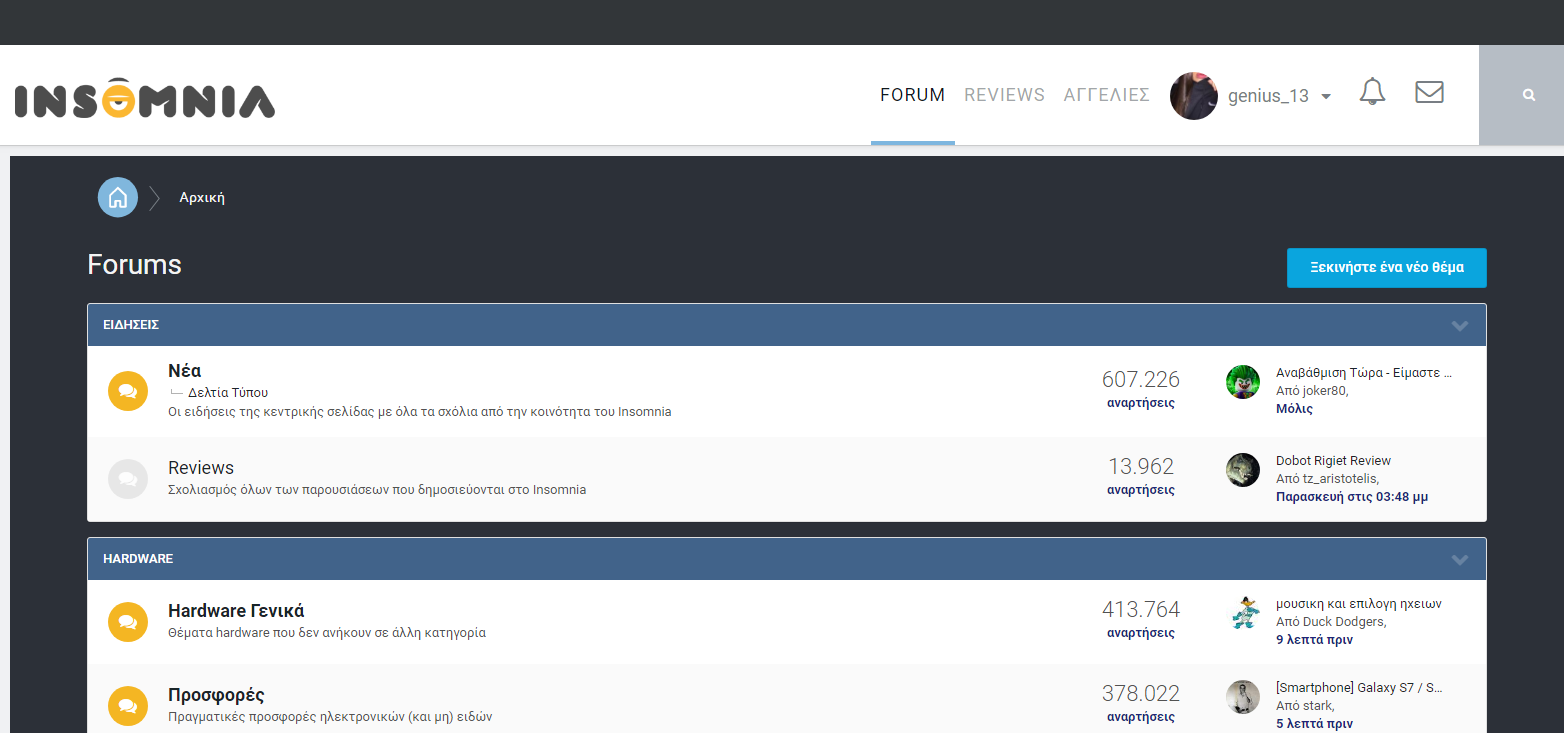Open joker80's avatar
The image size is (1564, 733).
pyautogui.click(x=1243, y=382)
